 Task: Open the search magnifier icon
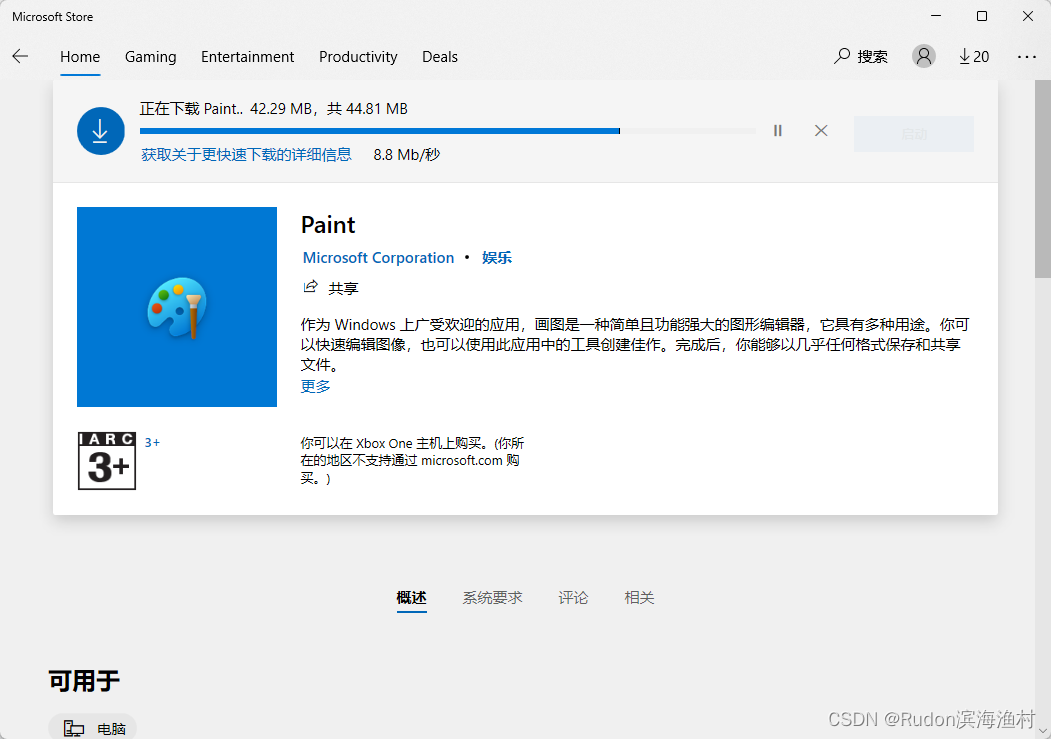(842, 56)
